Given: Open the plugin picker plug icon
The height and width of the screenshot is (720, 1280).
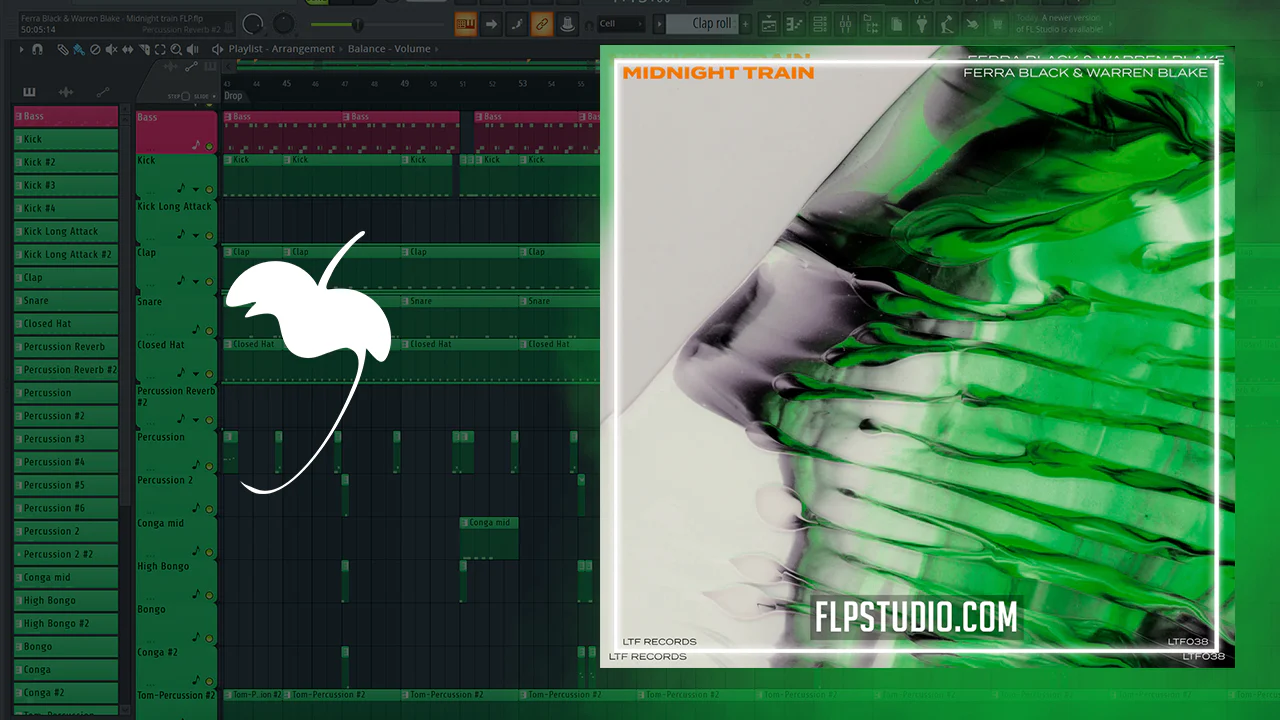Looking at the screenshot, I should pos(921,23).
